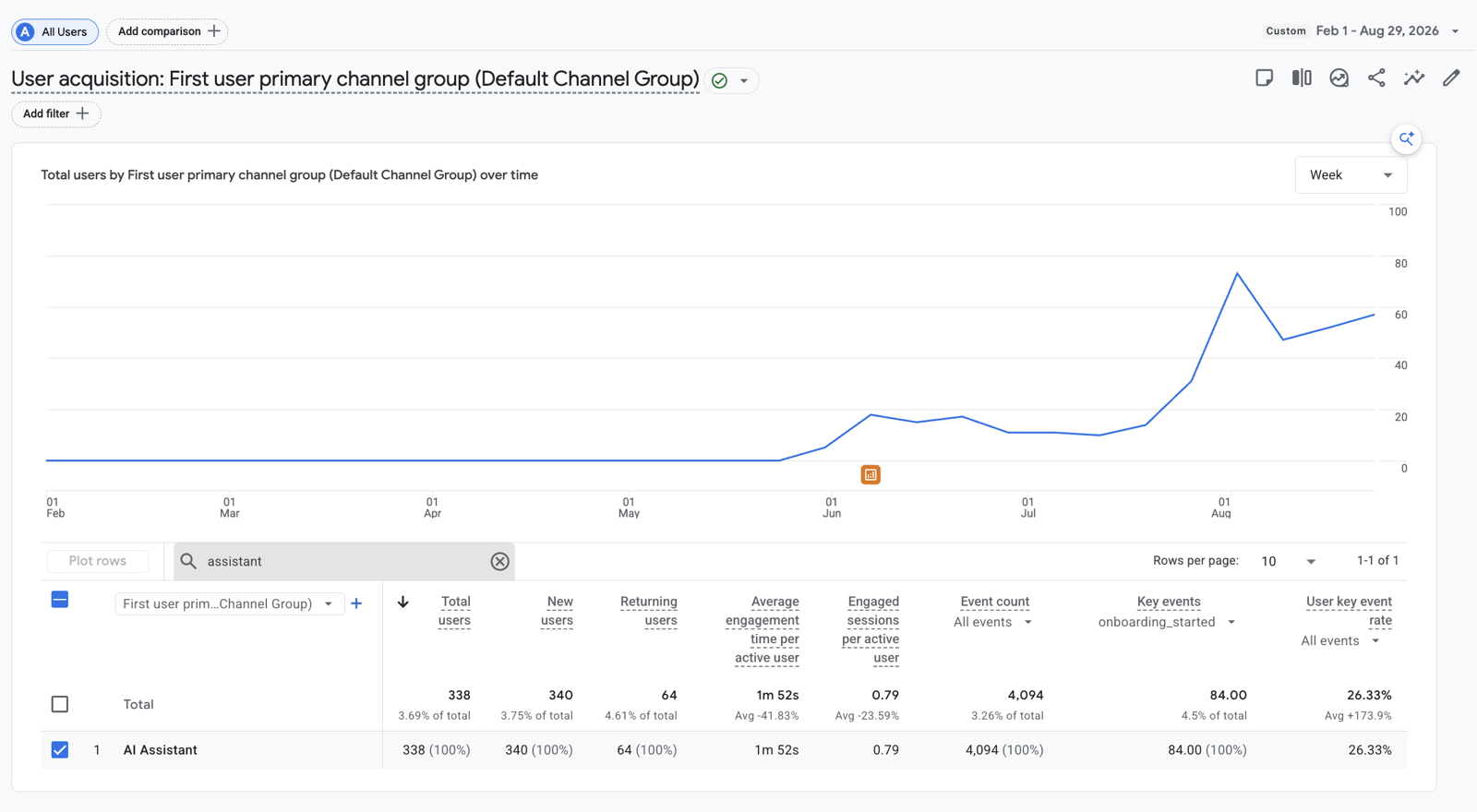
Task: Click the 1m 52s cell in AI Assistant row
Action: pos(776,750)
